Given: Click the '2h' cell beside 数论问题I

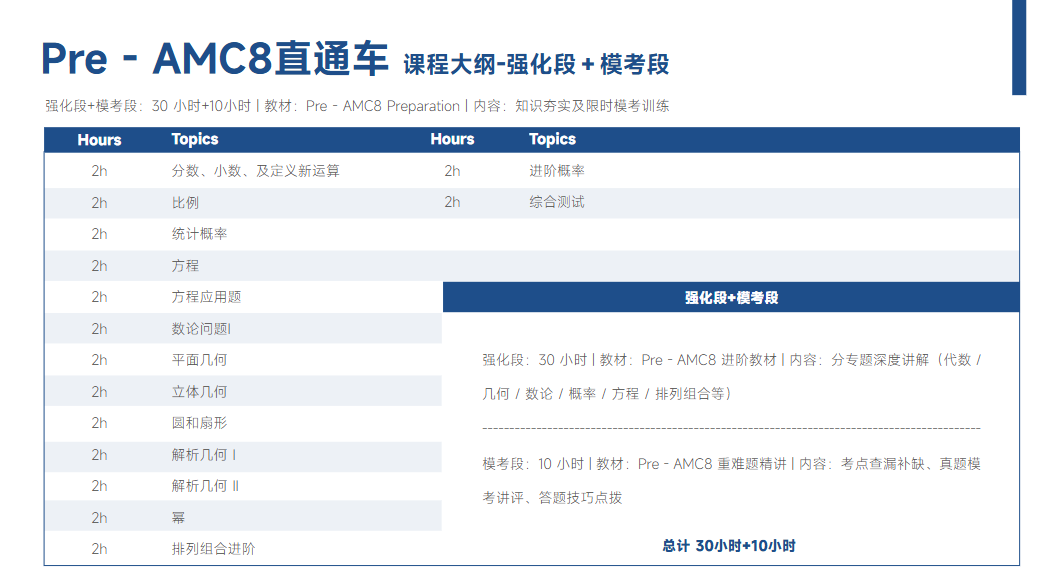Looking at the screenshot, I should coord(99,329).
